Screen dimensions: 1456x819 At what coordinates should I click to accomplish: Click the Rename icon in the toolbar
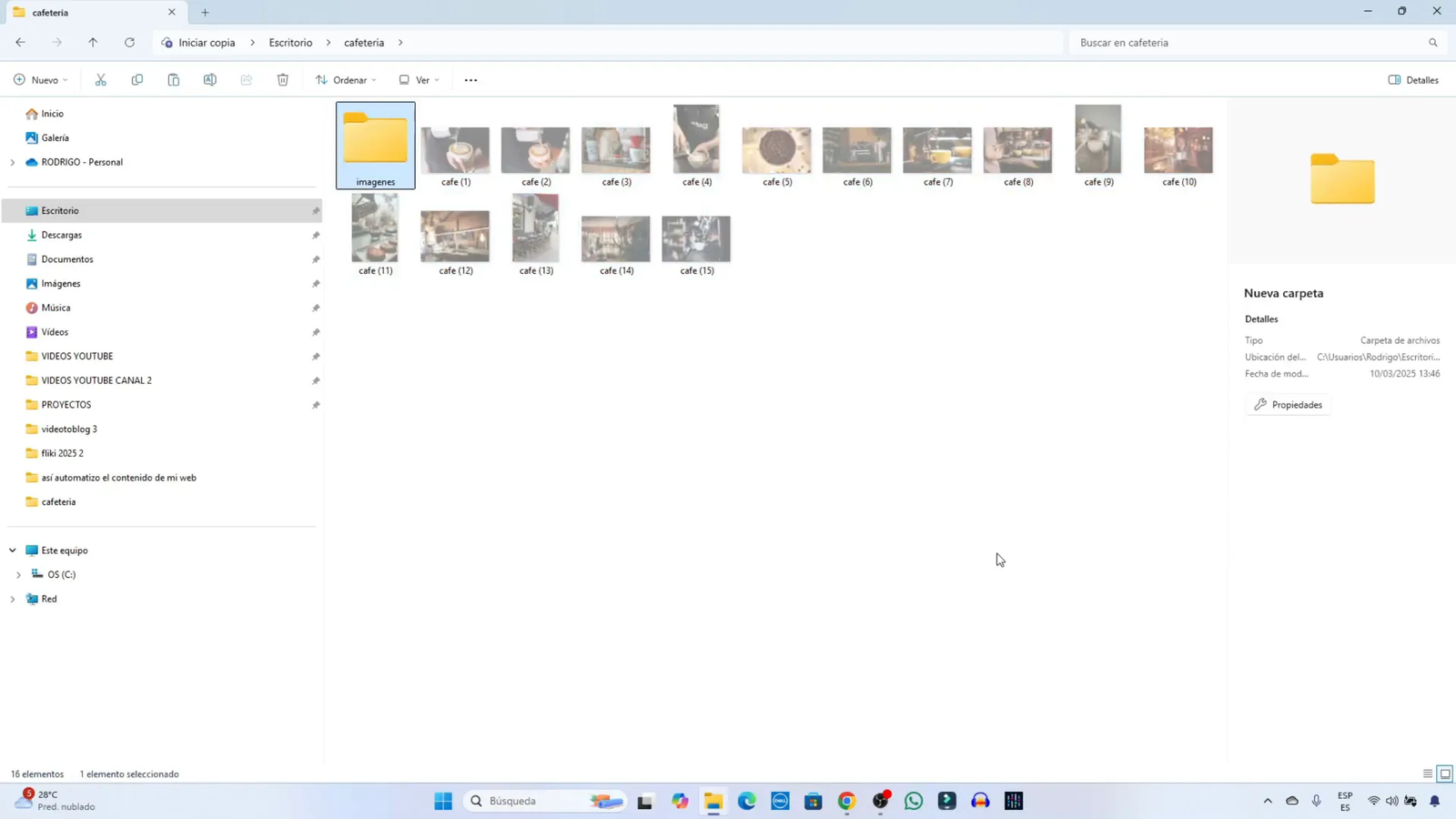209,79
